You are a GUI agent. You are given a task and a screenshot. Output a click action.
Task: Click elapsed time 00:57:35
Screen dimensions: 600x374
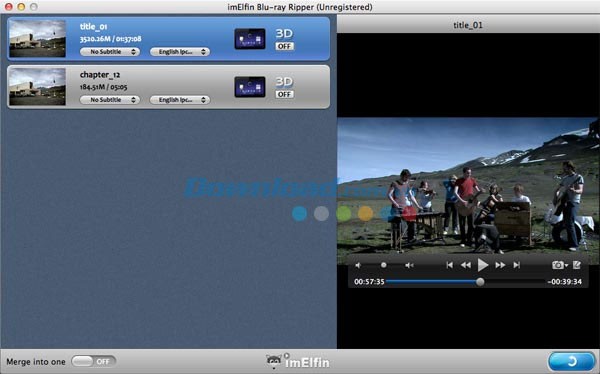point(369,282)
